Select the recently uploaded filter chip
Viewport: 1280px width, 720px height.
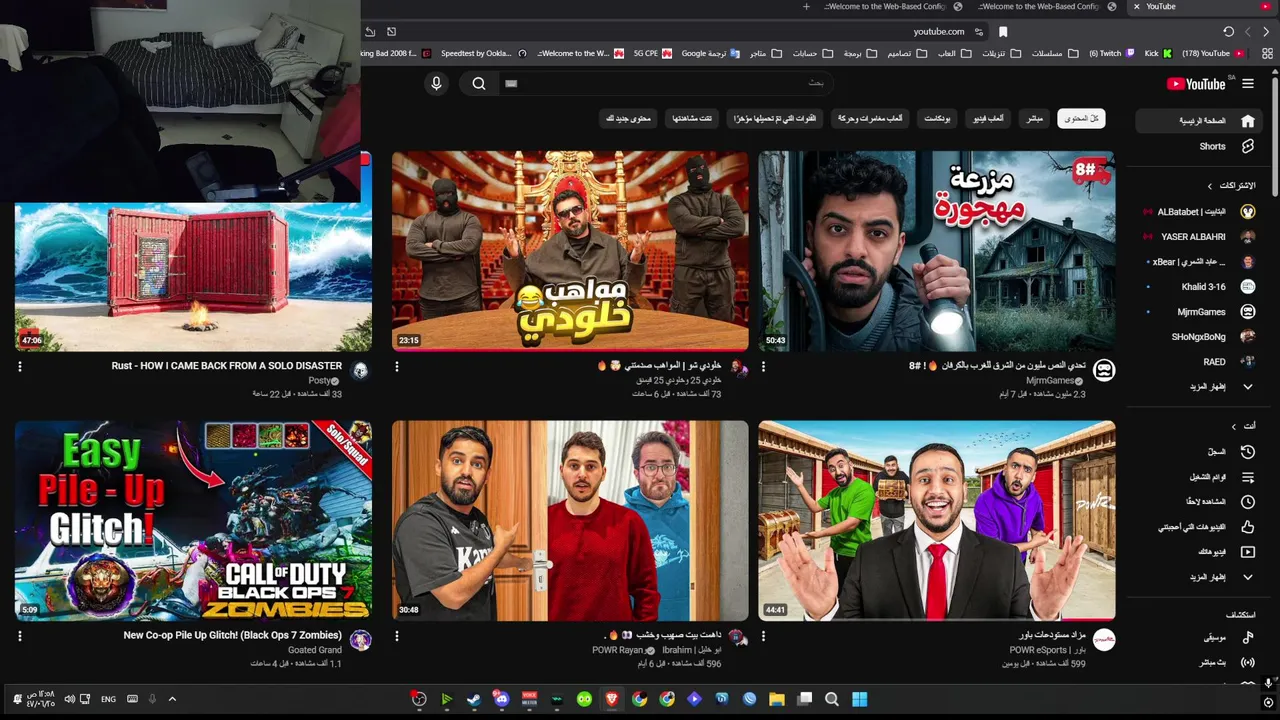click(775, 119)
